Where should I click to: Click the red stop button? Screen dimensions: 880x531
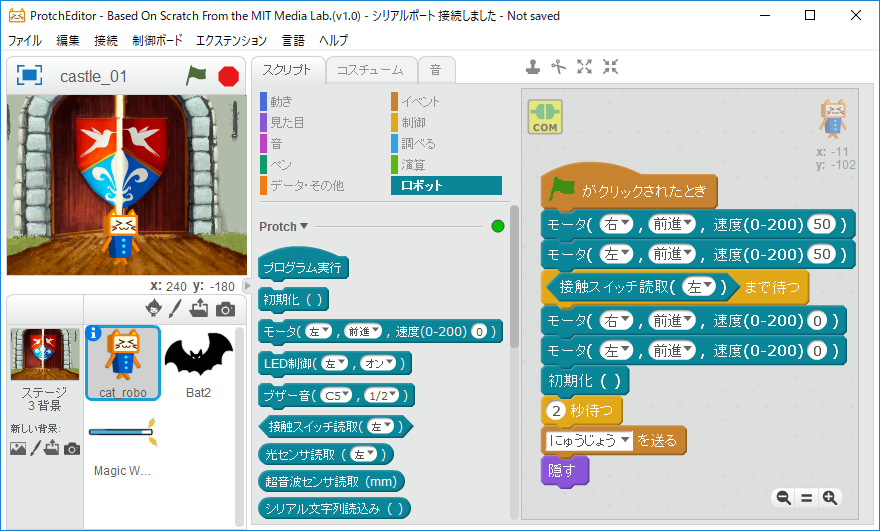228,76
